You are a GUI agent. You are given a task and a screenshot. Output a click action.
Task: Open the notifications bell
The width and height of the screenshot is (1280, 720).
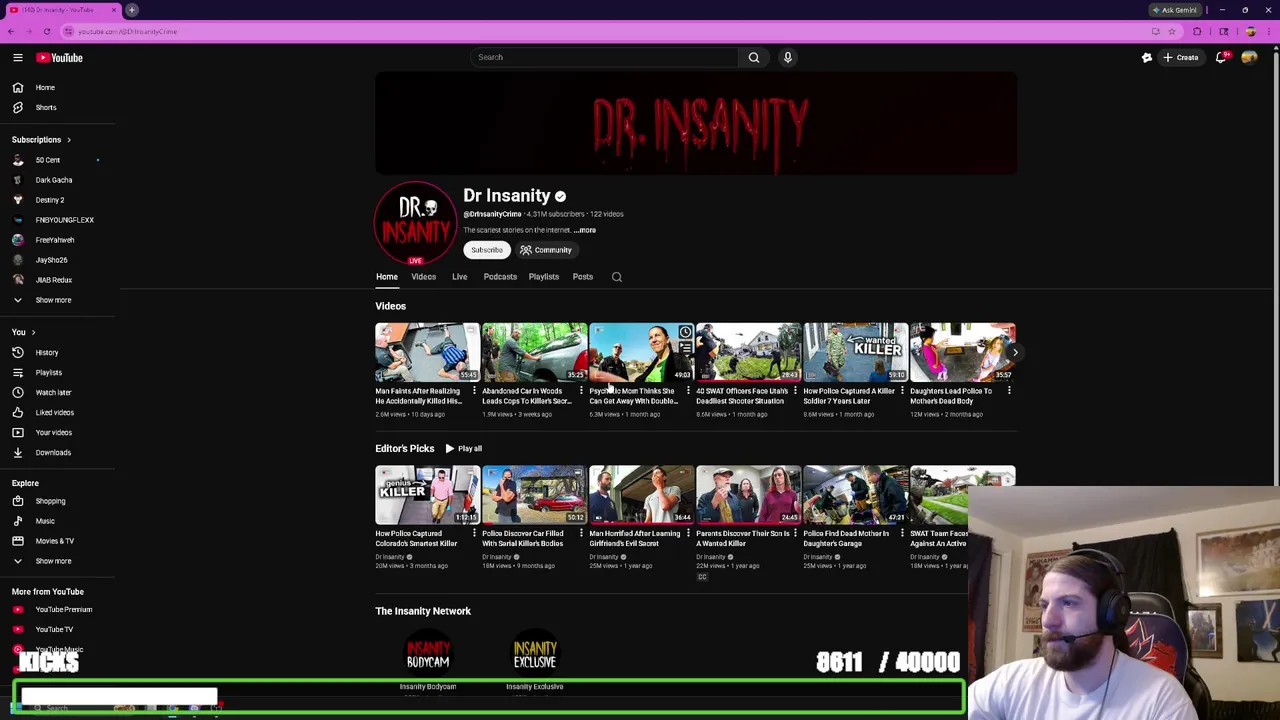pos(1221,58)
